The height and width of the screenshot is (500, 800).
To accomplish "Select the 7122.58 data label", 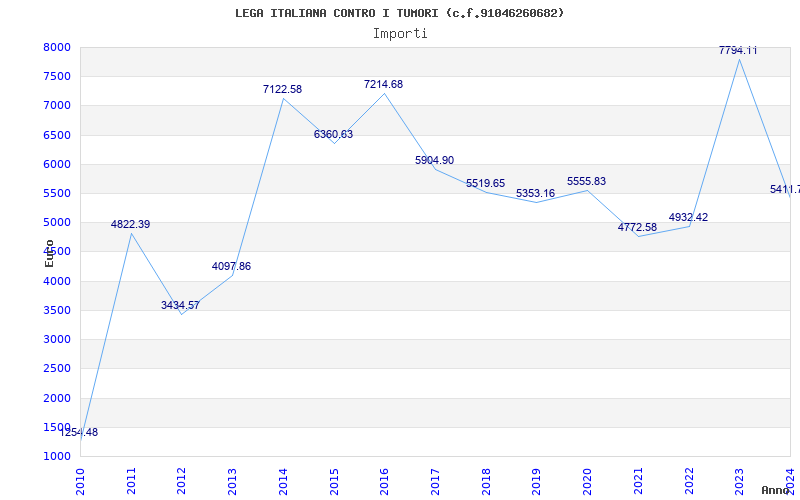I will tap(282, 89).
